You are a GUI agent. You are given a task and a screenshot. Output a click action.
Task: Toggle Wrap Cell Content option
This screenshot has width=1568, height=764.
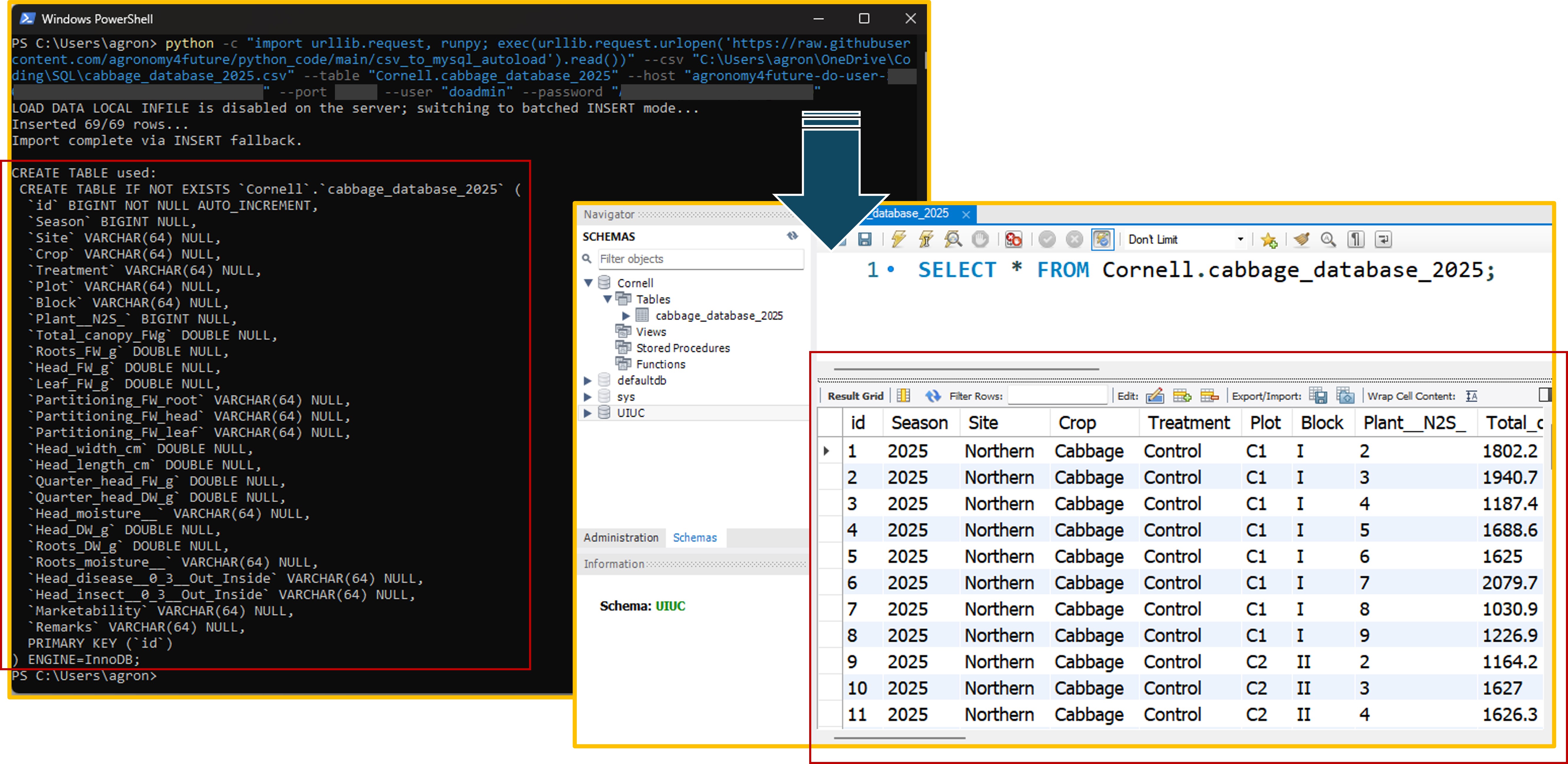pos(1471,396)
